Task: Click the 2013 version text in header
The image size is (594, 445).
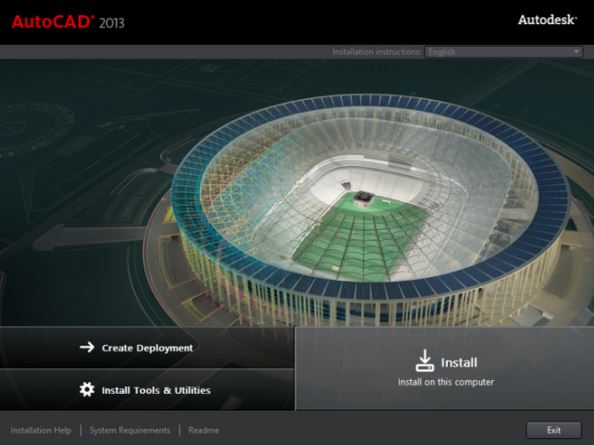Action: pos(112,23)
